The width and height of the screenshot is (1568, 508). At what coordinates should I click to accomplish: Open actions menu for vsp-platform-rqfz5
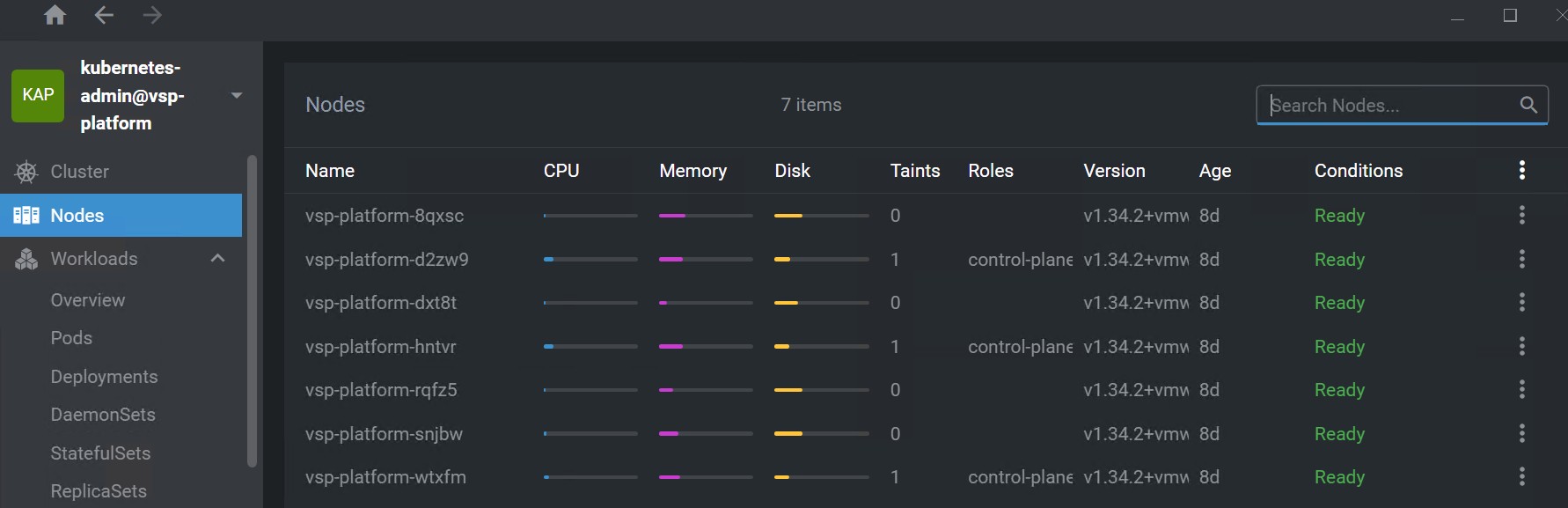[1521, 389]
